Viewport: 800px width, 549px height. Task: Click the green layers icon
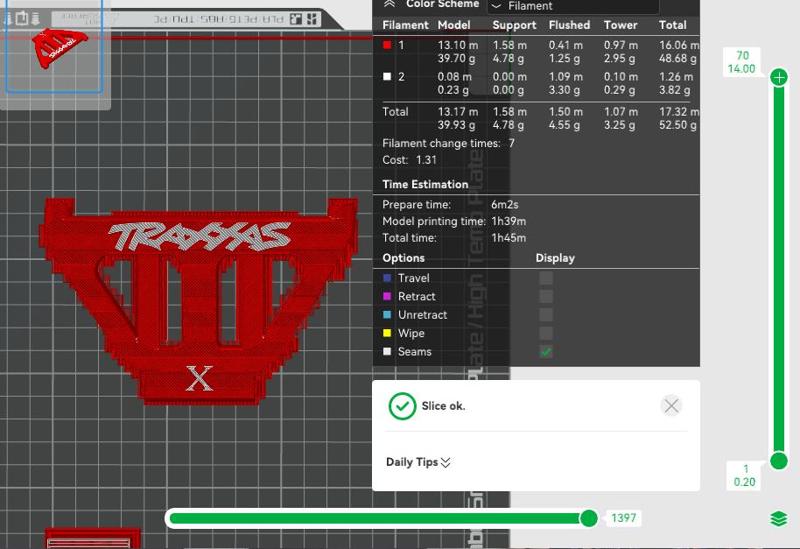(x=779, y=519)
